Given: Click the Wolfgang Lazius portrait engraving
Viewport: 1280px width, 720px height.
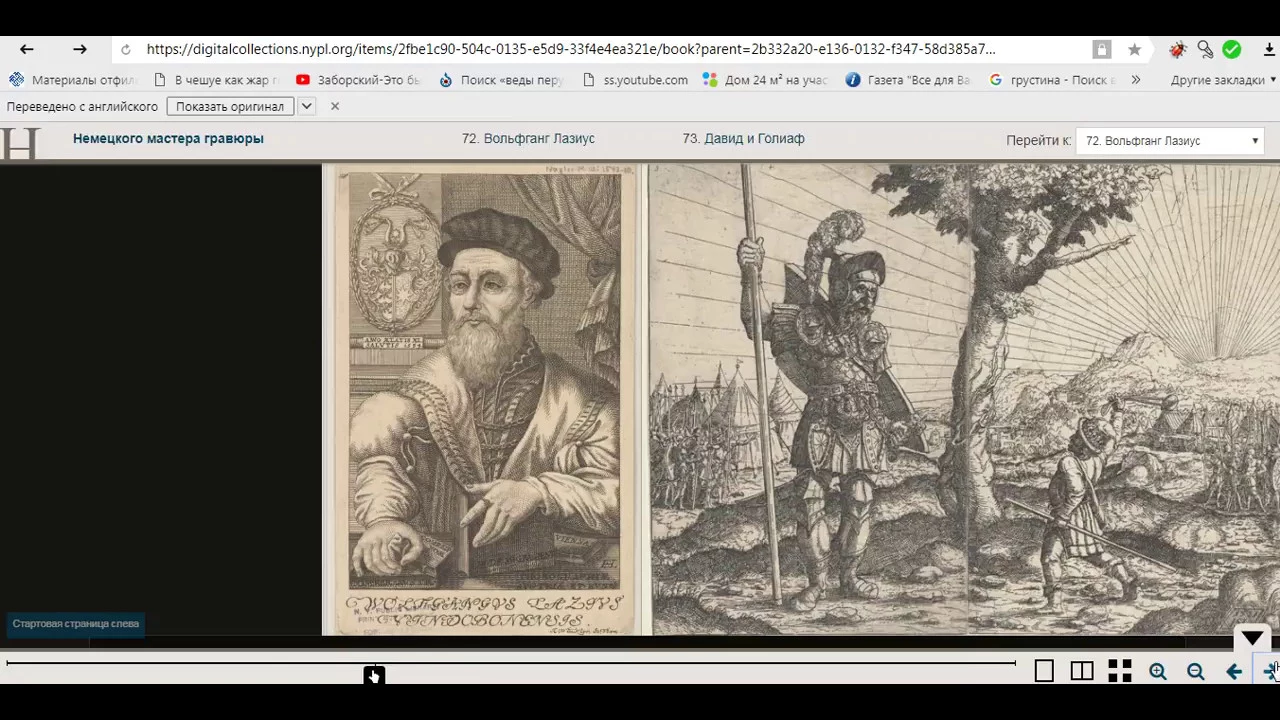Looking at the screenshot, I should tap(485, 400).
